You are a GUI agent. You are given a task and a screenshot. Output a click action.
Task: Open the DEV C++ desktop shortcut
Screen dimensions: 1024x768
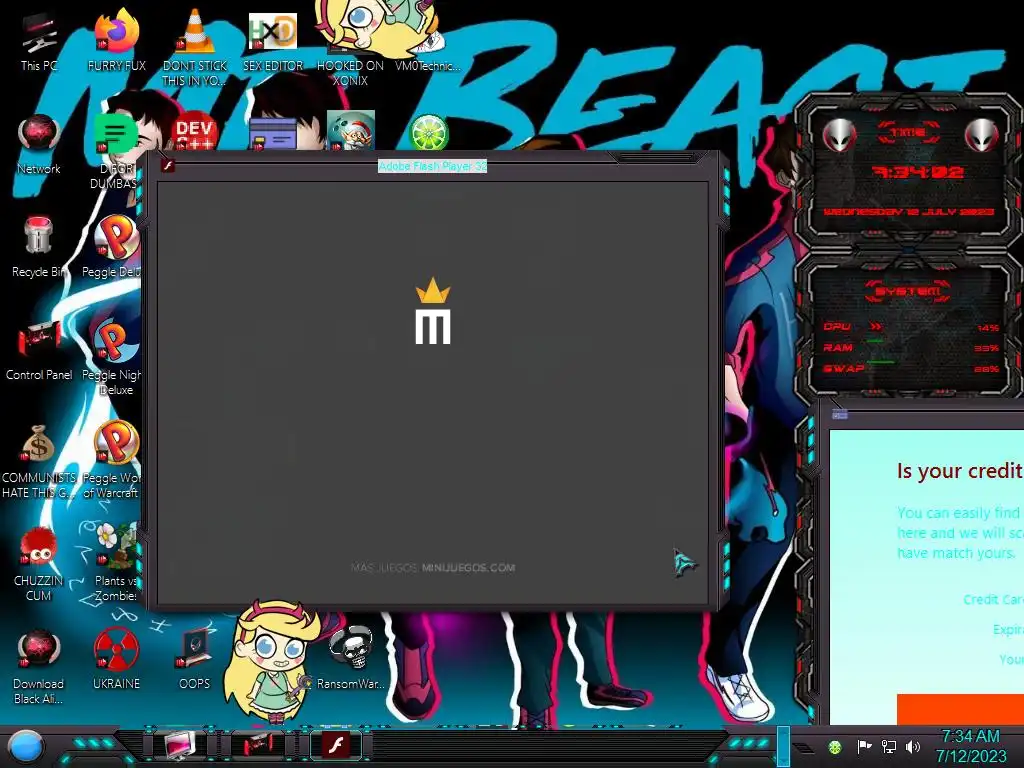195,133
